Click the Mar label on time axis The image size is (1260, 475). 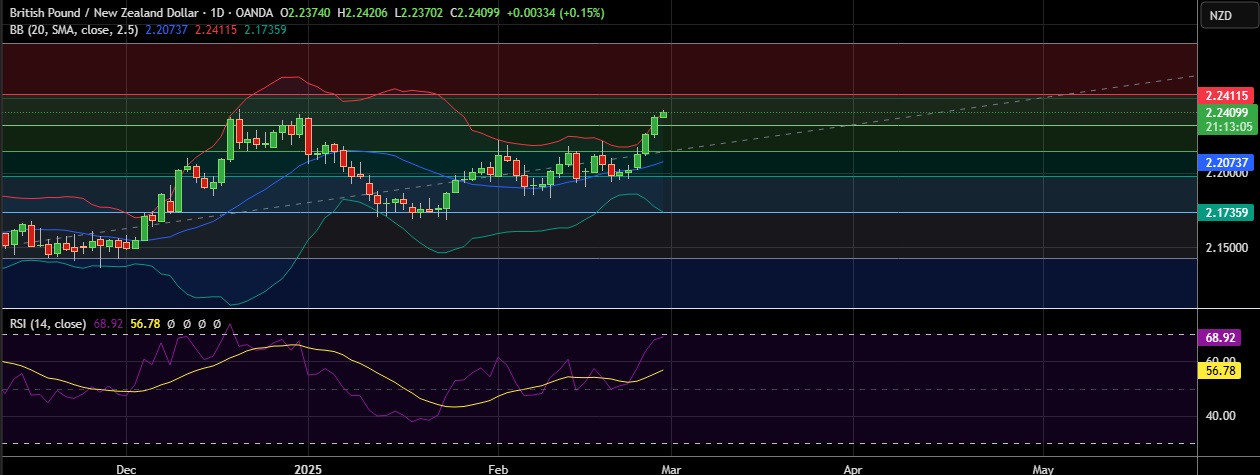671,467
